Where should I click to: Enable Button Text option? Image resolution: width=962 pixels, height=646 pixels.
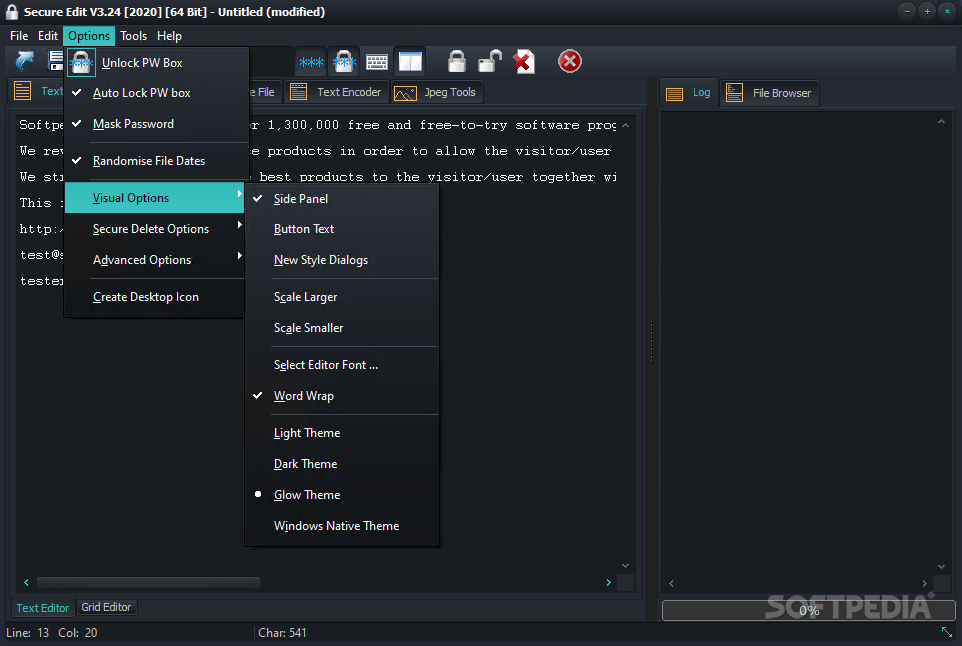click(342, 229)
